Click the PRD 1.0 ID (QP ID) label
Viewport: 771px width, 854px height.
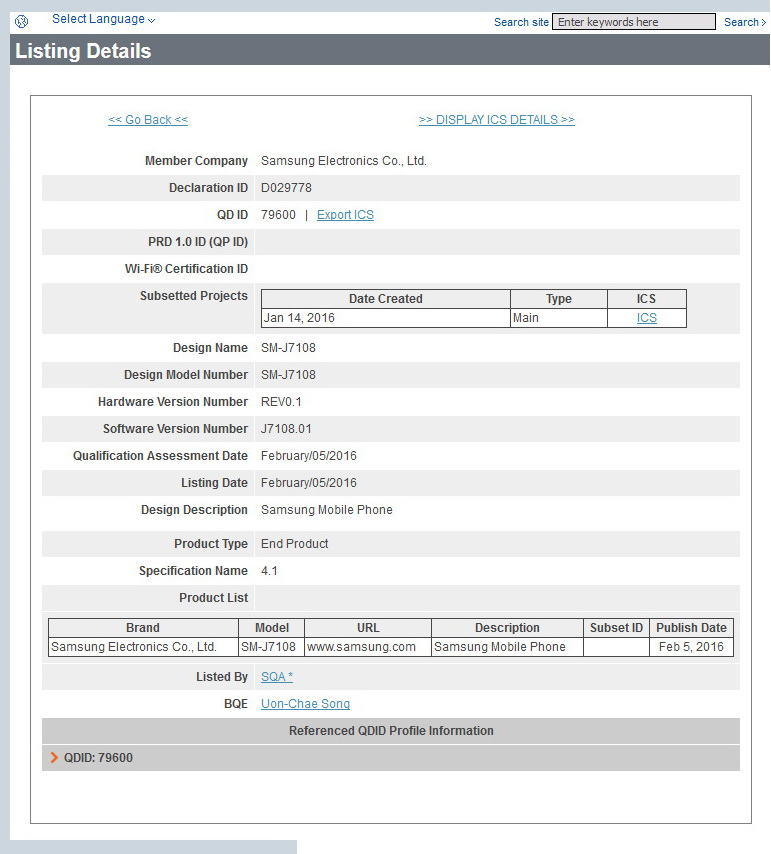[198, 242]
